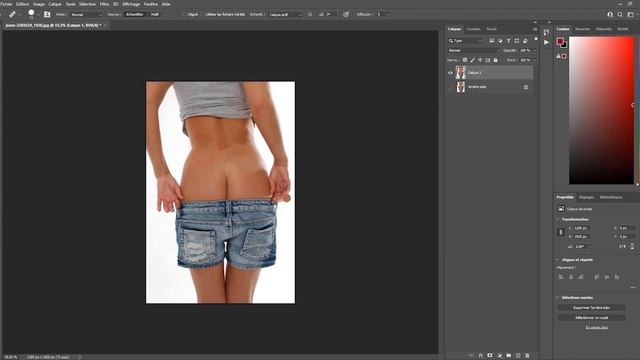The width and height of the screenshot is (640, 360).
Task: Click the Arrière-plan layer lock icon
Action: 526,87
